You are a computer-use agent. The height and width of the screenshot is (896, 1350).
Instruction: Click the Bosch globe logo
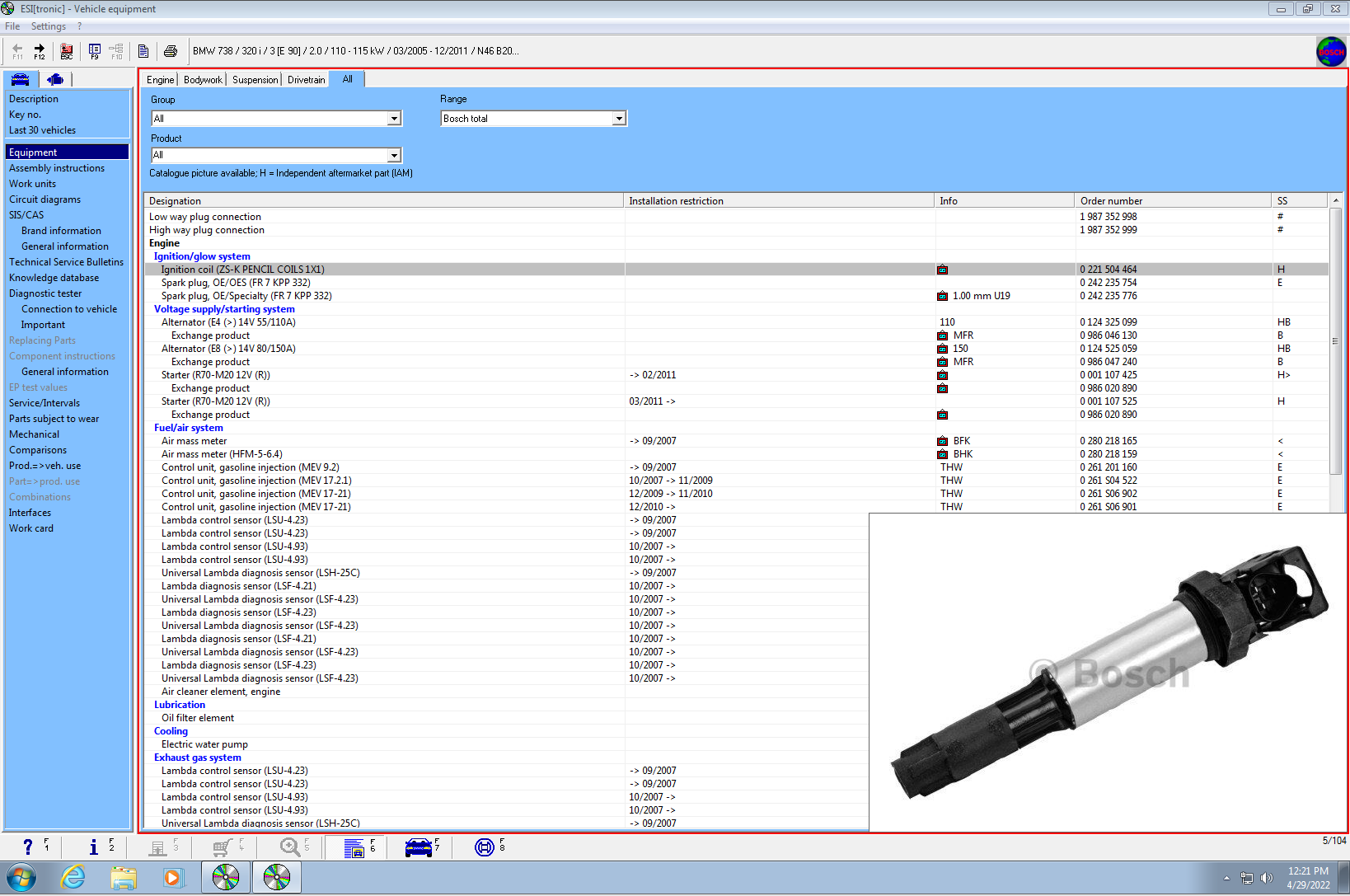click(1331, 51)
